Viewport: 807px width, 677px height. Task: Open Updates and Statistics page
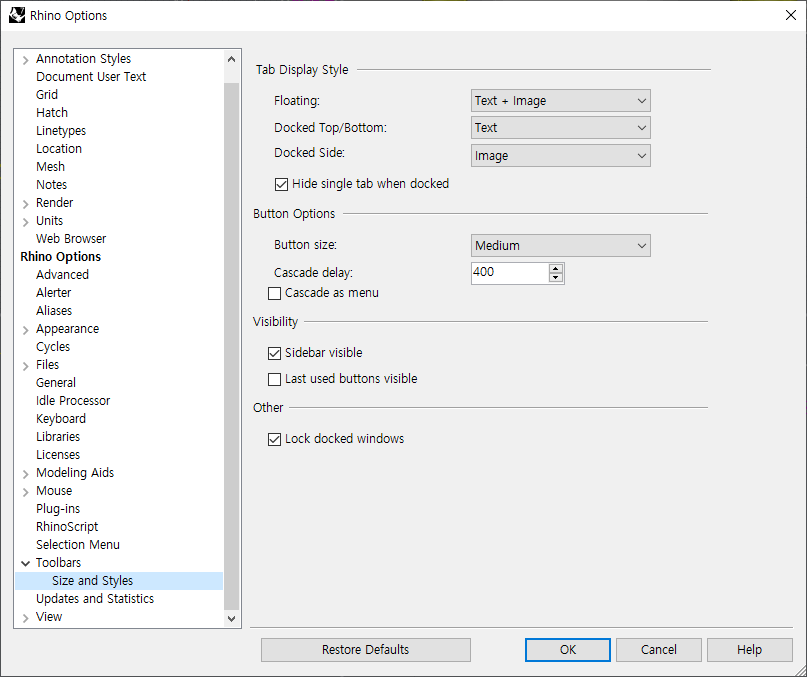click(x=95, y=599)
